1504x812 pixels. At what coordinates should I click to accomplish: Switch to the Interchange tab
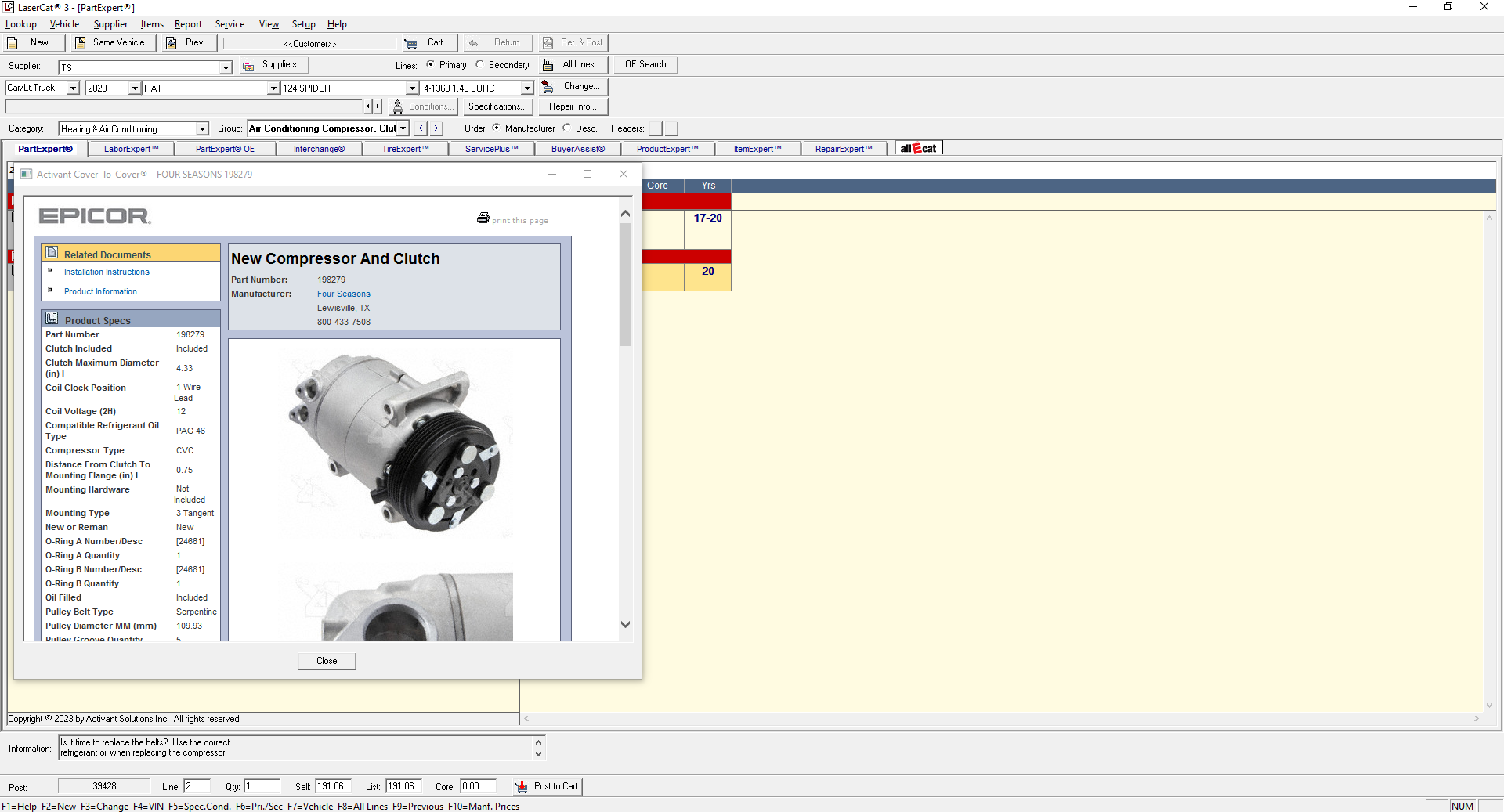coord(319,149)
